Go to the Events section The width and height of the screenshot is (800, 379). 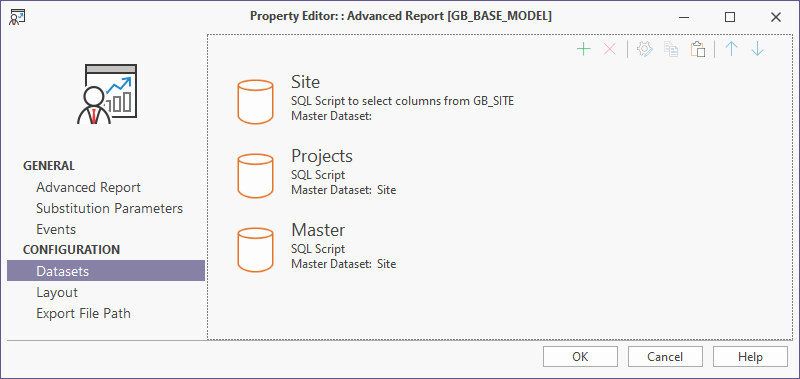point(56,229)
